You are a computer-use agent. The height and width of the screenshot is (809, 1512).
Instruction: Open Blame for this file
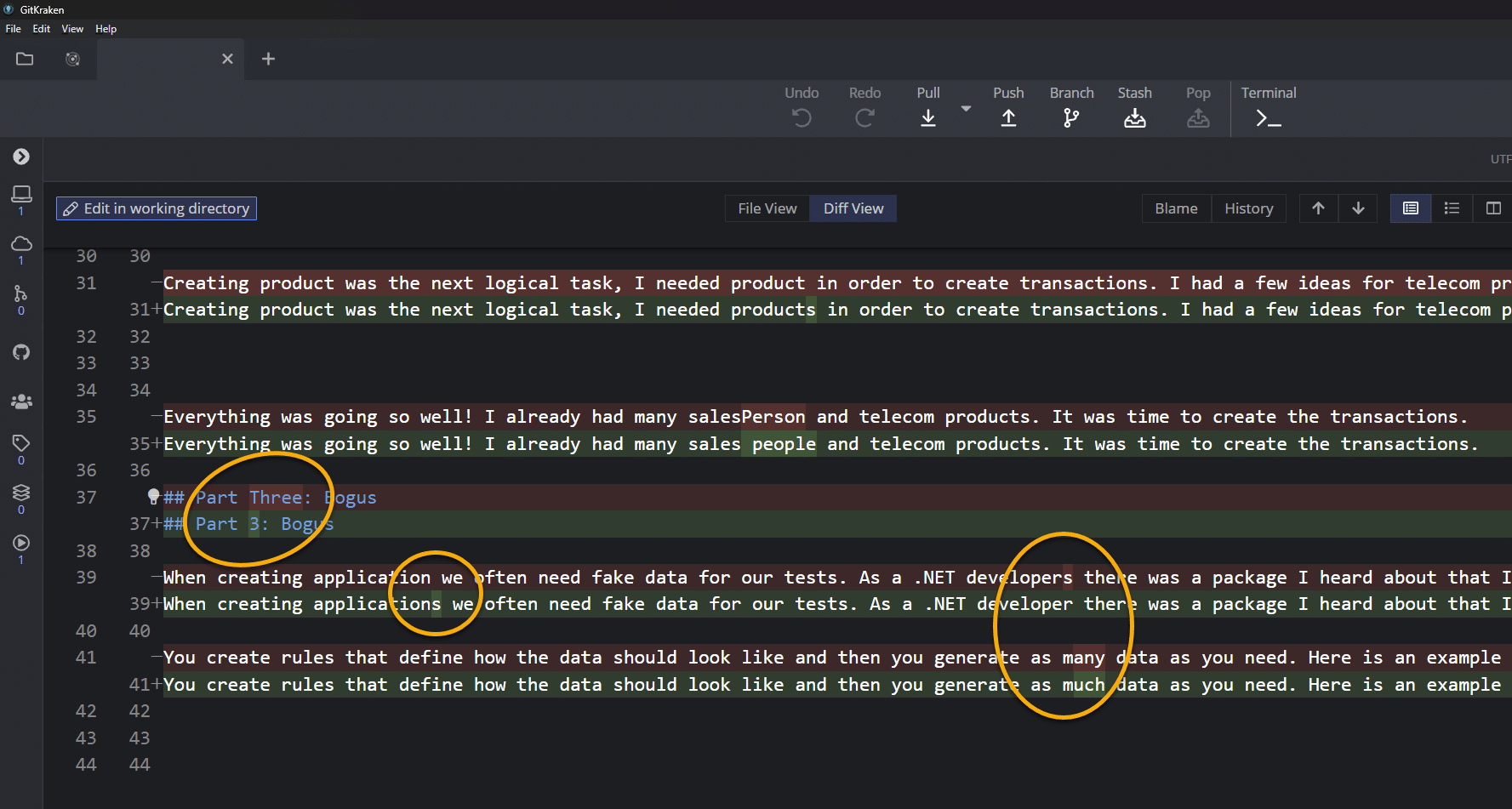click(1176, 208)
